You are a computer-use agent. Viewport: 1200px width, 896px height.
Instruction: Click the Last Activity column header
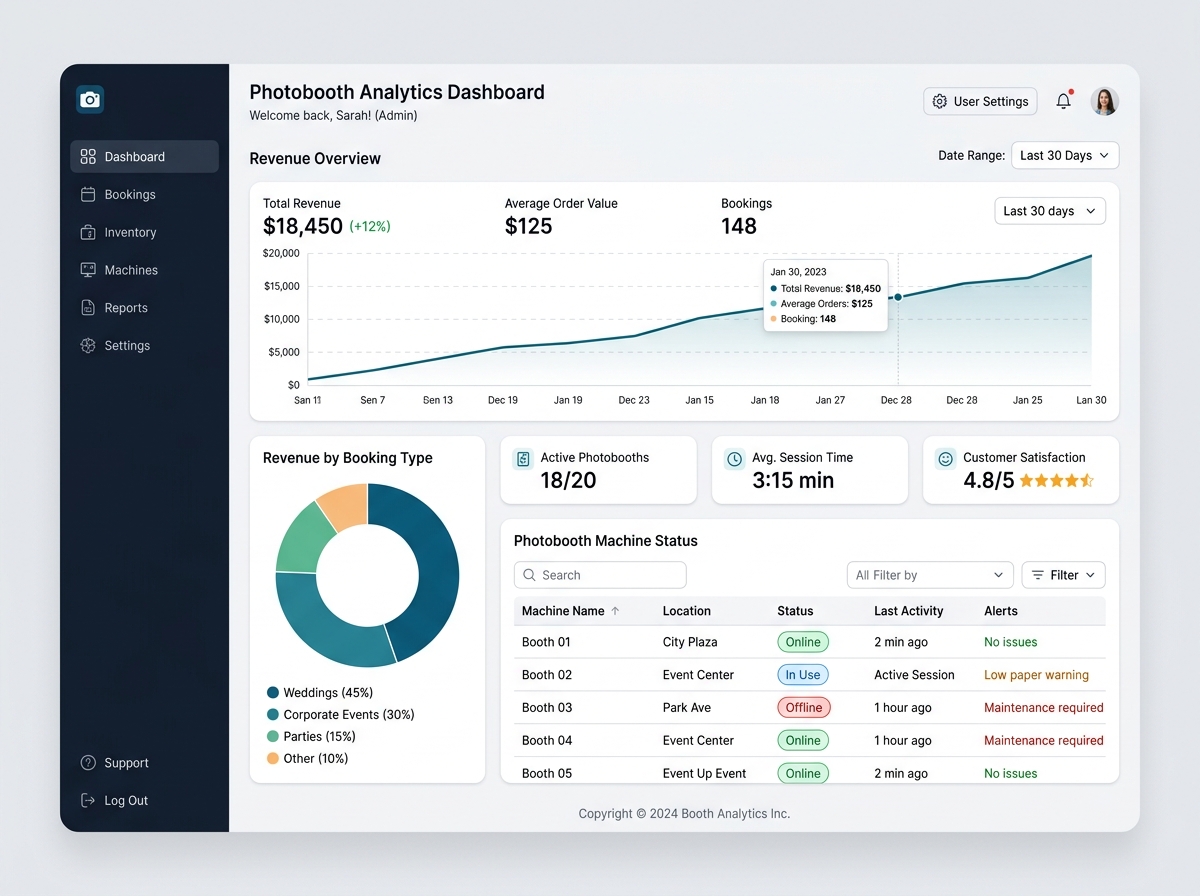coord(908,611)
